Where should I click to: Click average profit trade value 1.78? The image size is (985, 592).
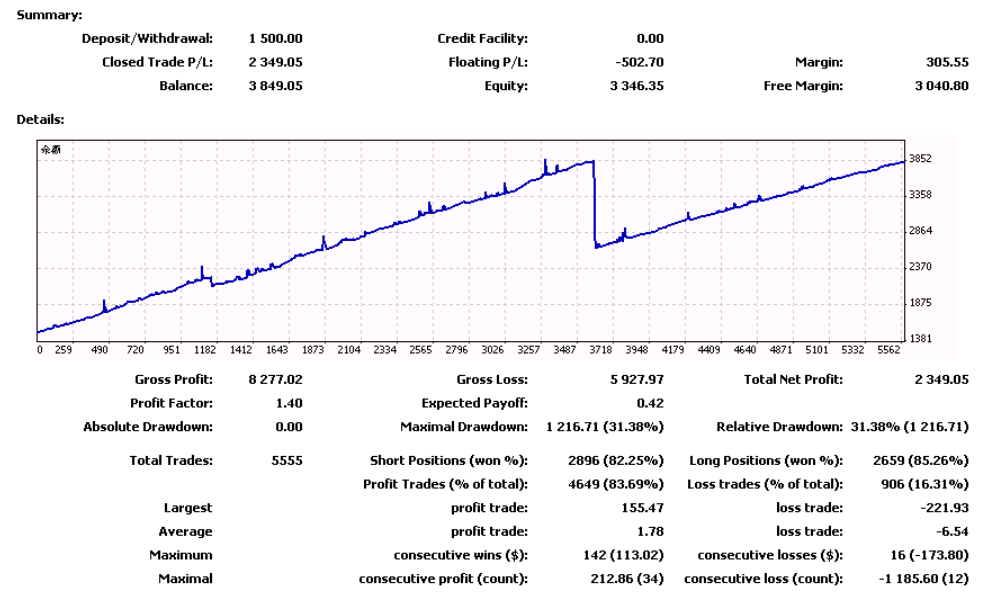click(x=650, y=532)
